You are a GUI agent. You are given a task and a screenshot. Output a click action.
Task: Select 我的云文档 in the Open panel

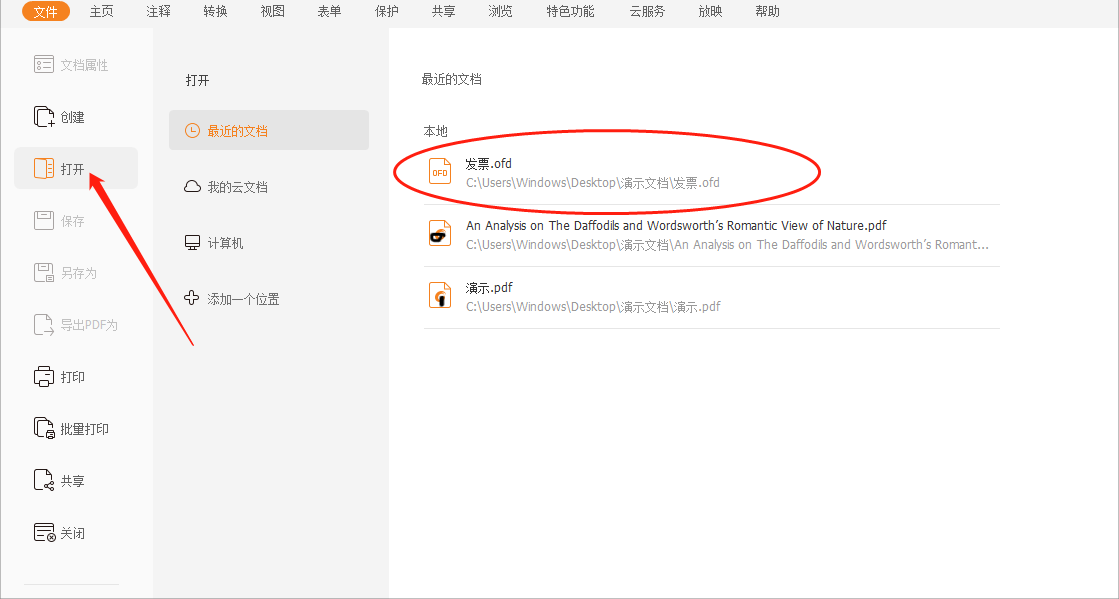point(239,186)
